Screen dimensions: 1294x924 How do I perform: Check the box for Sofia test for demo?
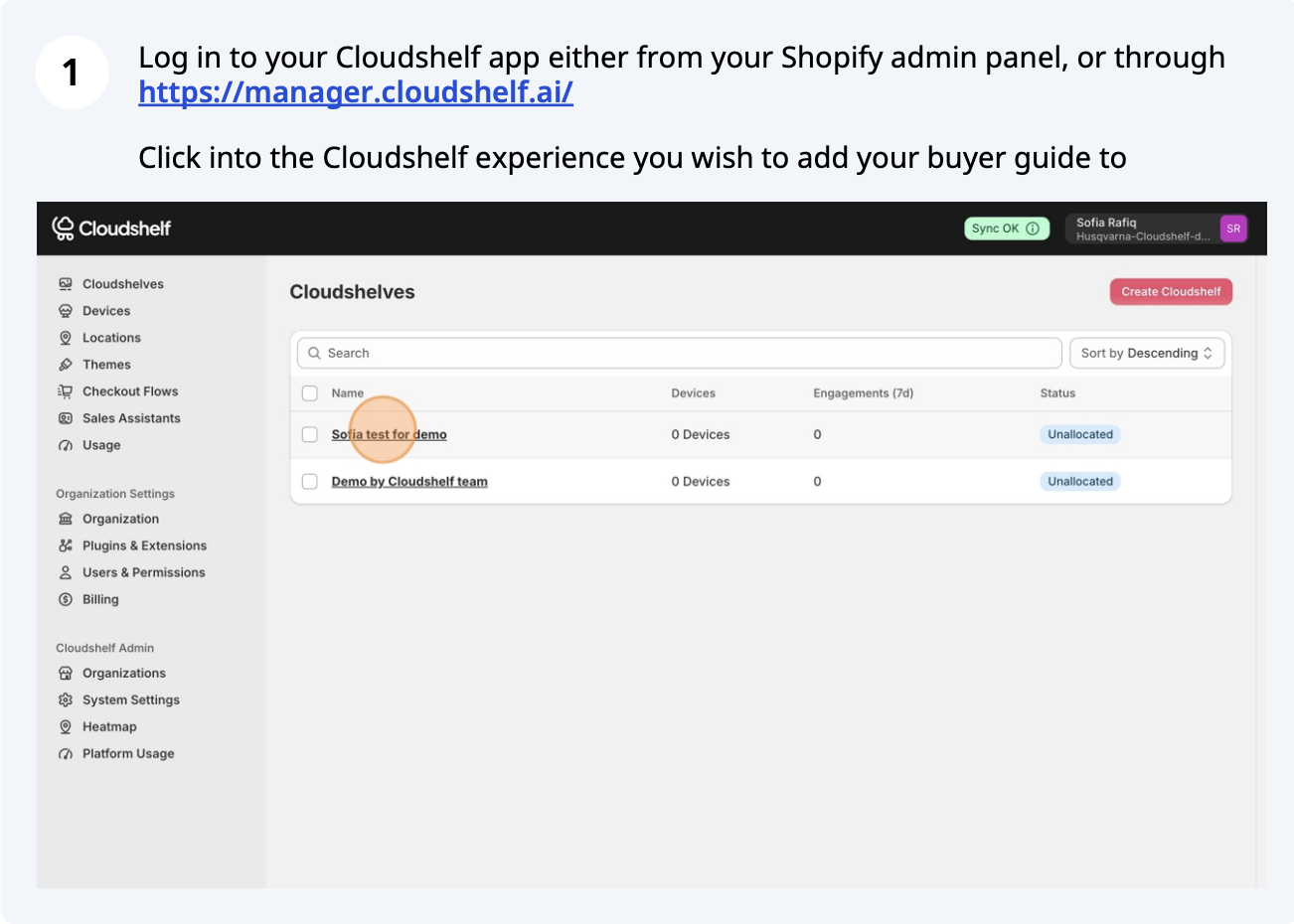(310, 434)
